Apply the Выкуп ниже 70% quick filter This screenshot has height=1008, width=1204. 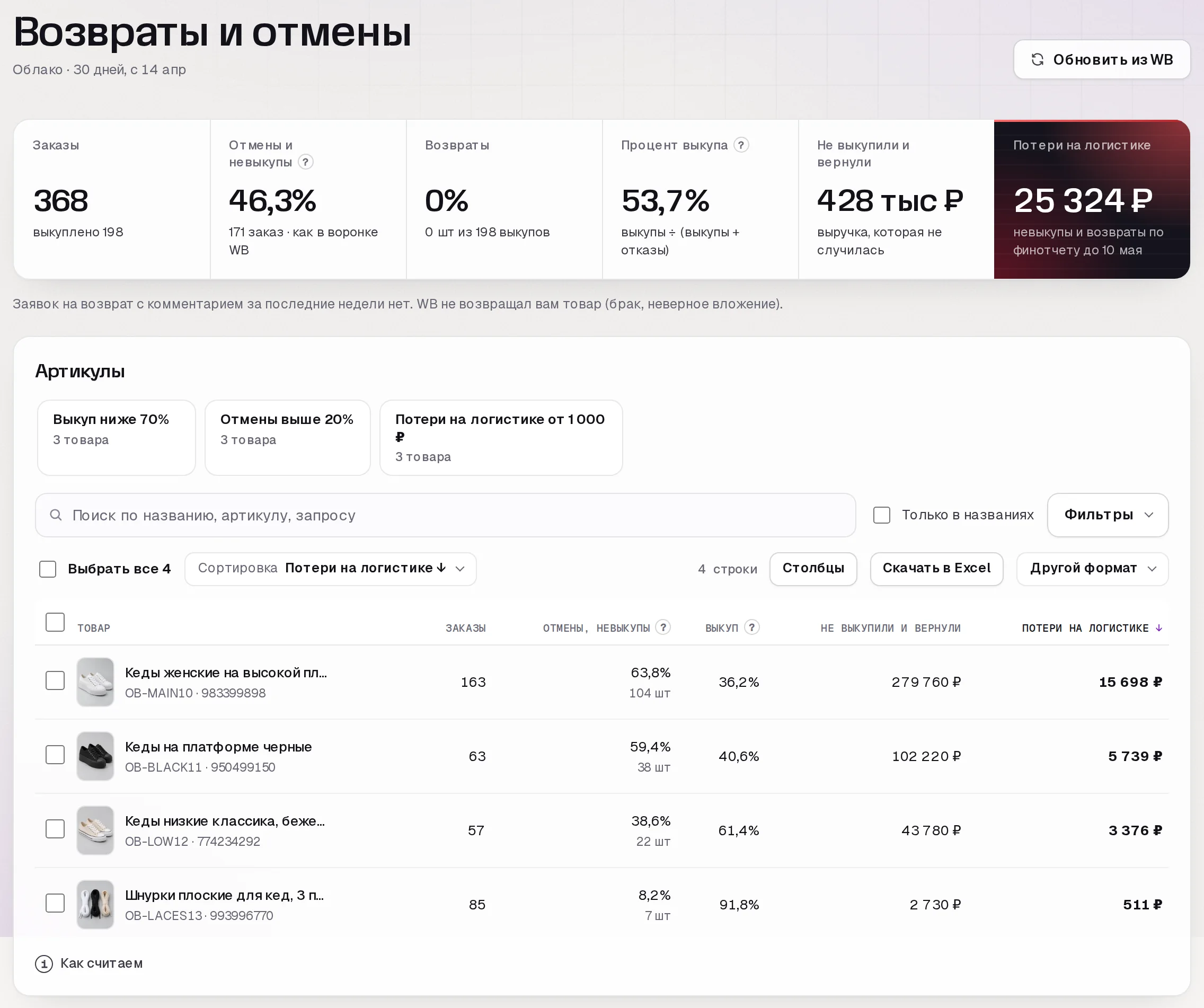tap(117, 437)
